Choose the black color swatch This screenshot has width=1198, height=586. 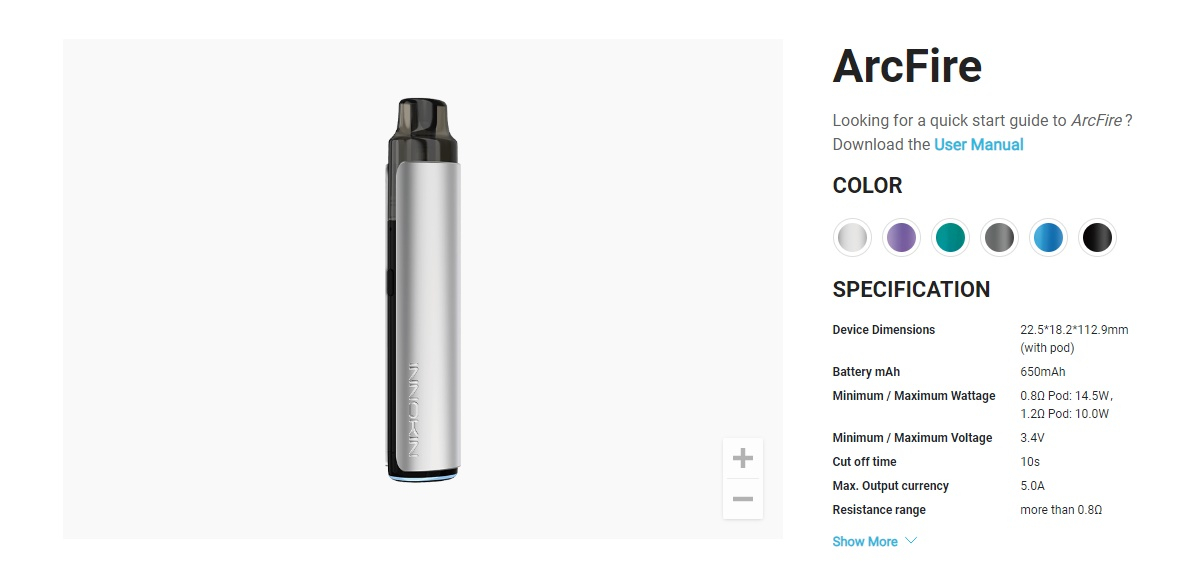pyautogui.click(x=1097, y=238)
